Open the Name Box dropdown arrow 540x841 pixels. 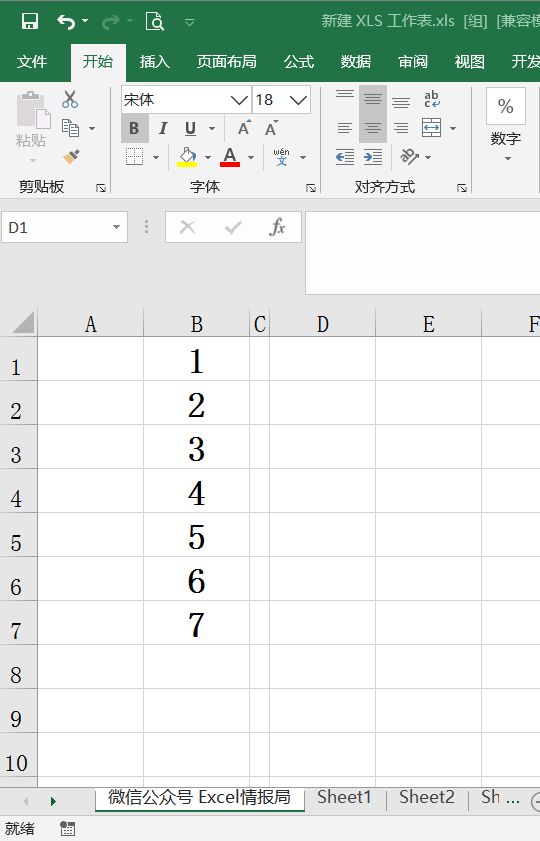(116, 227)
